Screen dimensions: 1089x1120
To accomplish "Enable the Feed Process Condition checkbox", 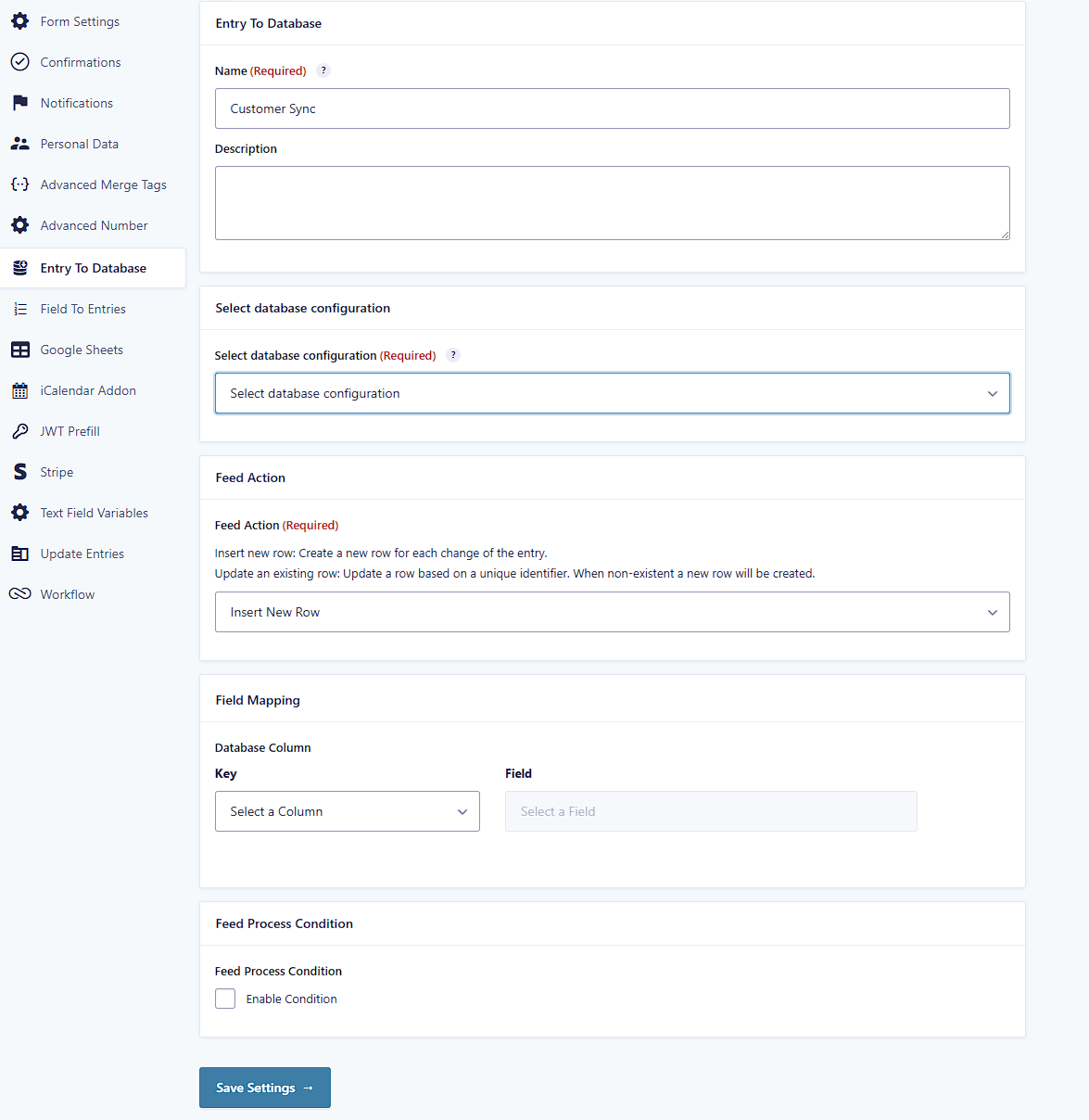I will (225, 999).
